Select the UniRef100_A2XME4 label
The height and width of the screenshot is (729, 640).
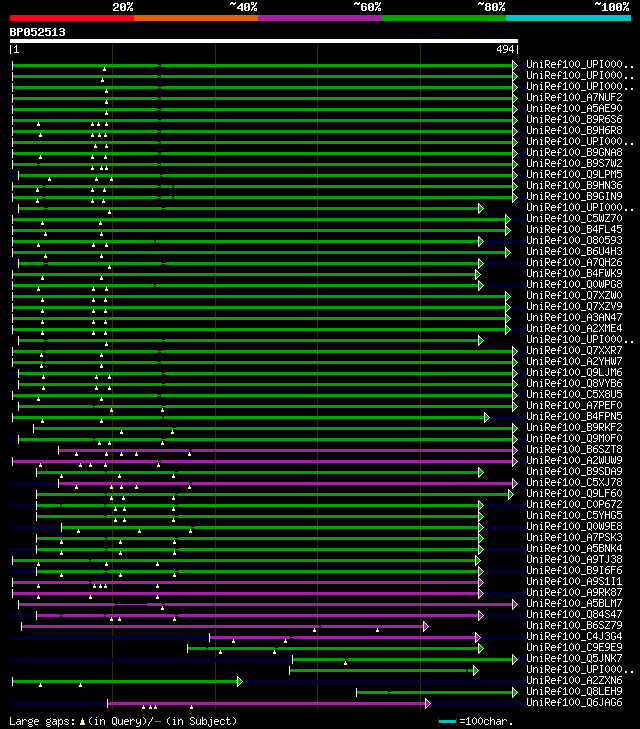click(x=574, y=329)
